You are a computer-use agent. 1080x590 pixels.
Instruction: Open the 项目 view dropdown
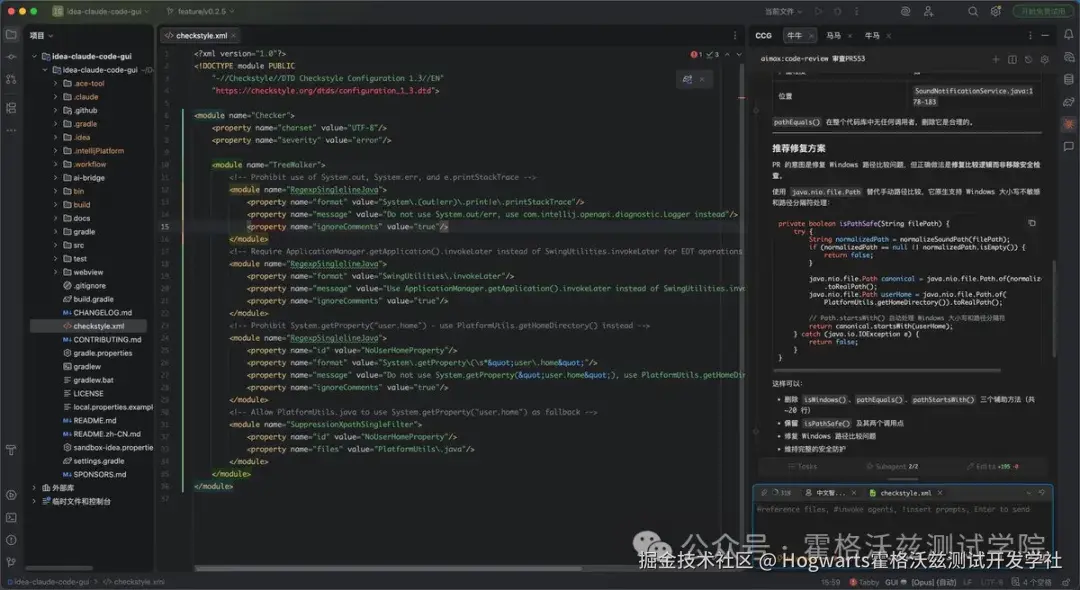point(41,35)
